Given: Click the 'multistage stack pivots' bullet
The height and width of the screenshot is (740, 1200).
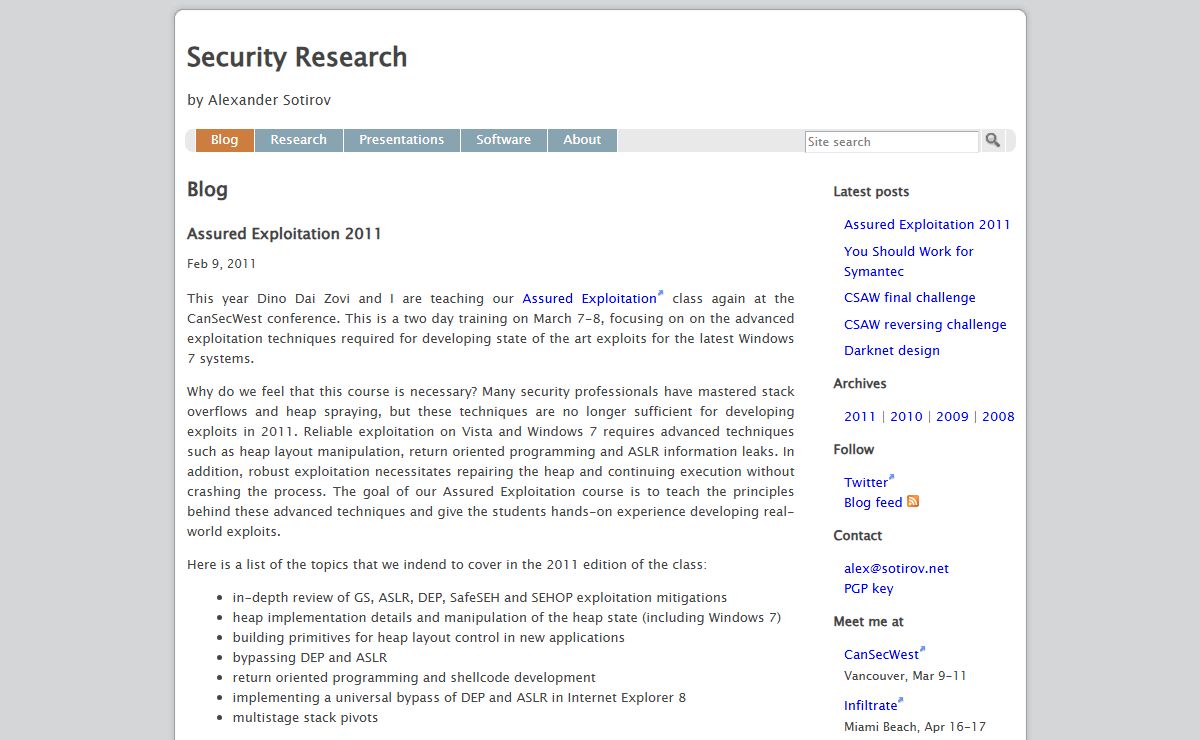Looking at the screenshot, I should [x=306, y=718].
